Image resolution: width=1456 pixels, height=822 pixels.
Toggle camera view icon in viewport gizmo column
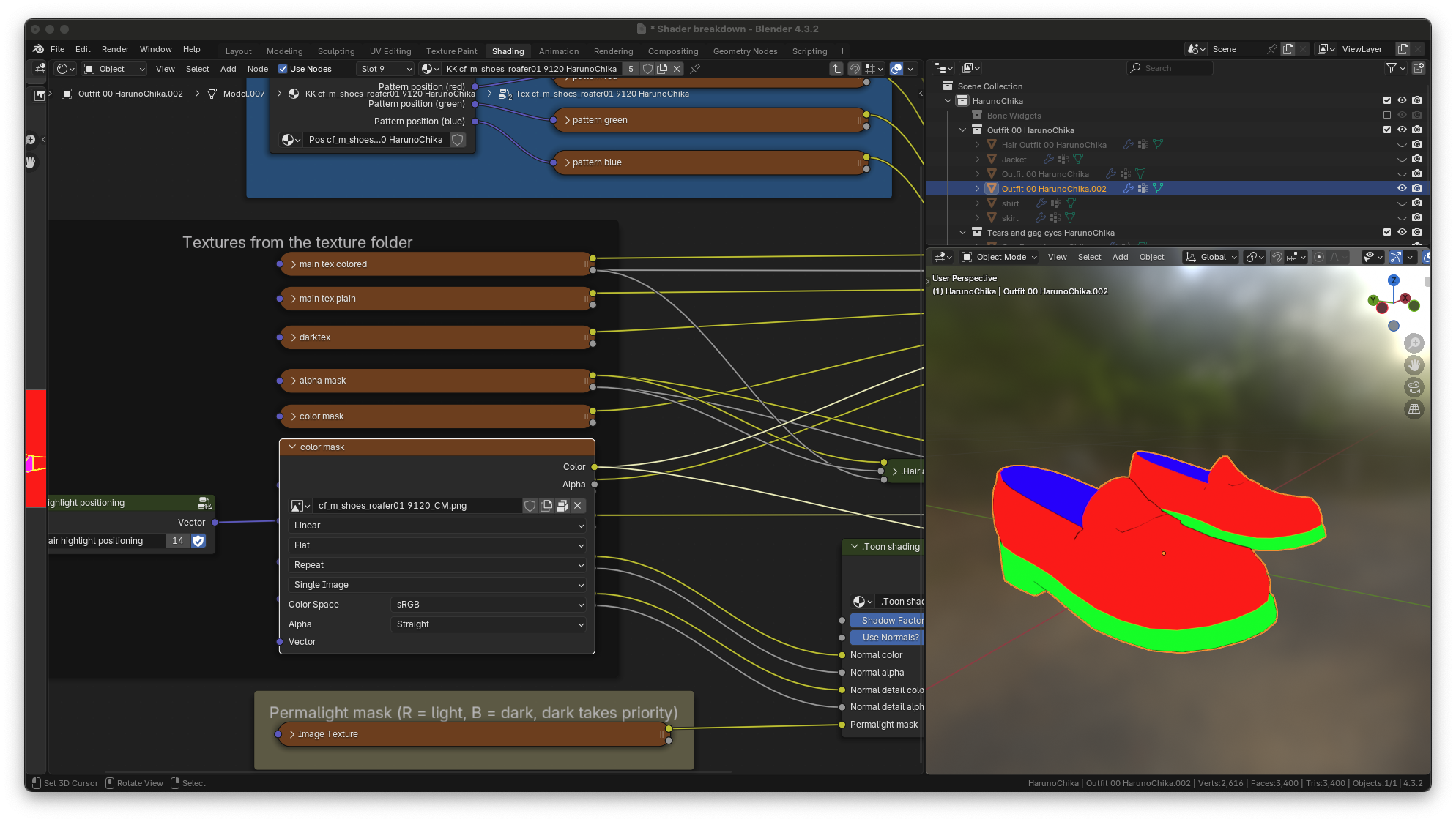(1414, 387)
